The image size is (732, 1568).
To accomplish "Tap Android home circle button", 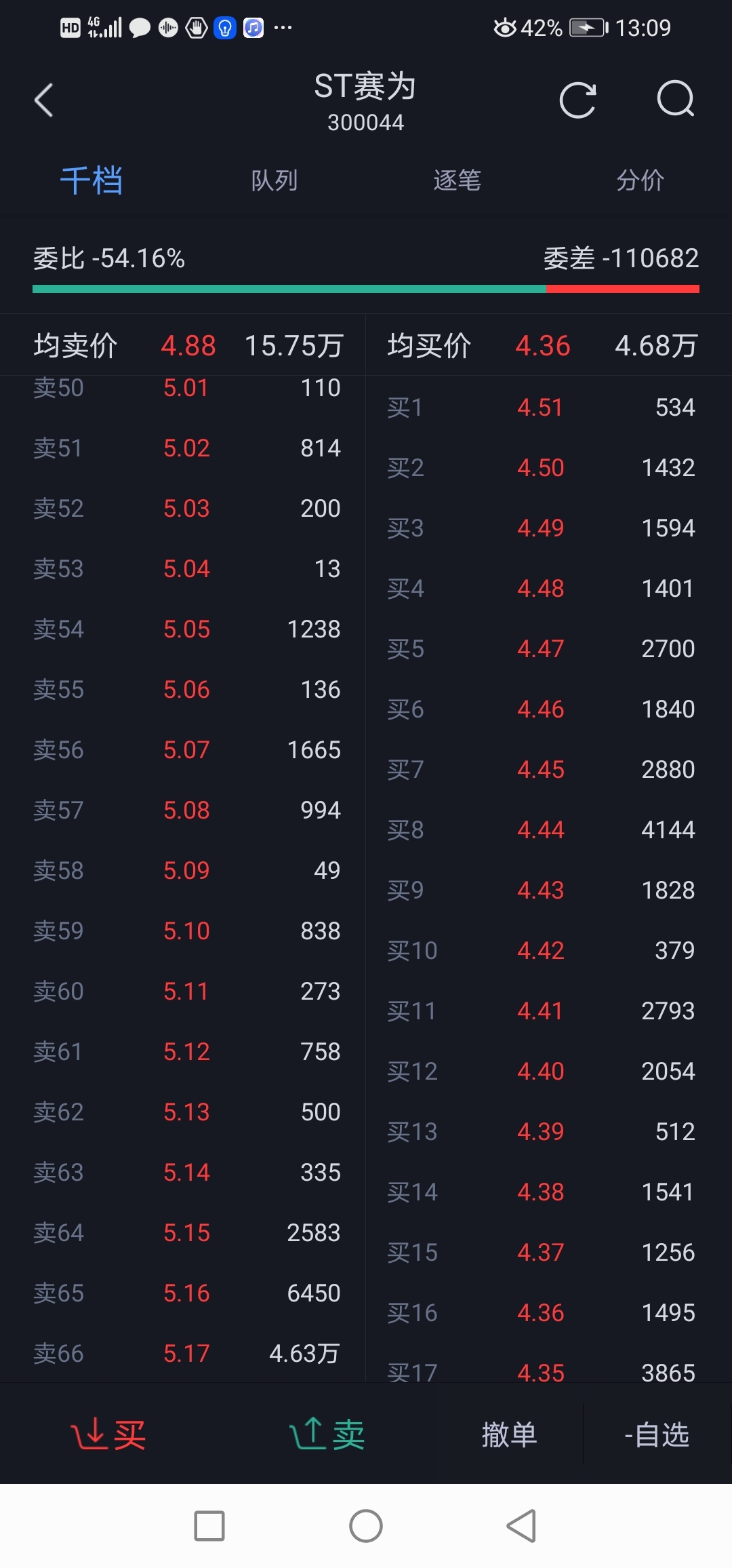I will [366, 1526].
